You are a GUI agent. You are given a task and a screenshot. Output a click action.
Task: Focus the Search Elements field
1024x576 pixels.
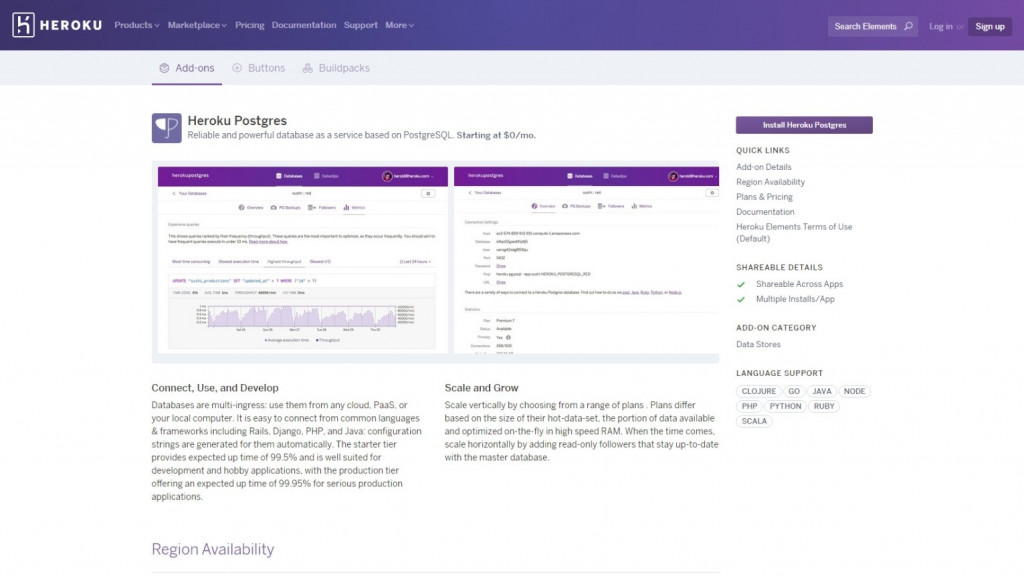(x=872, y=26)
